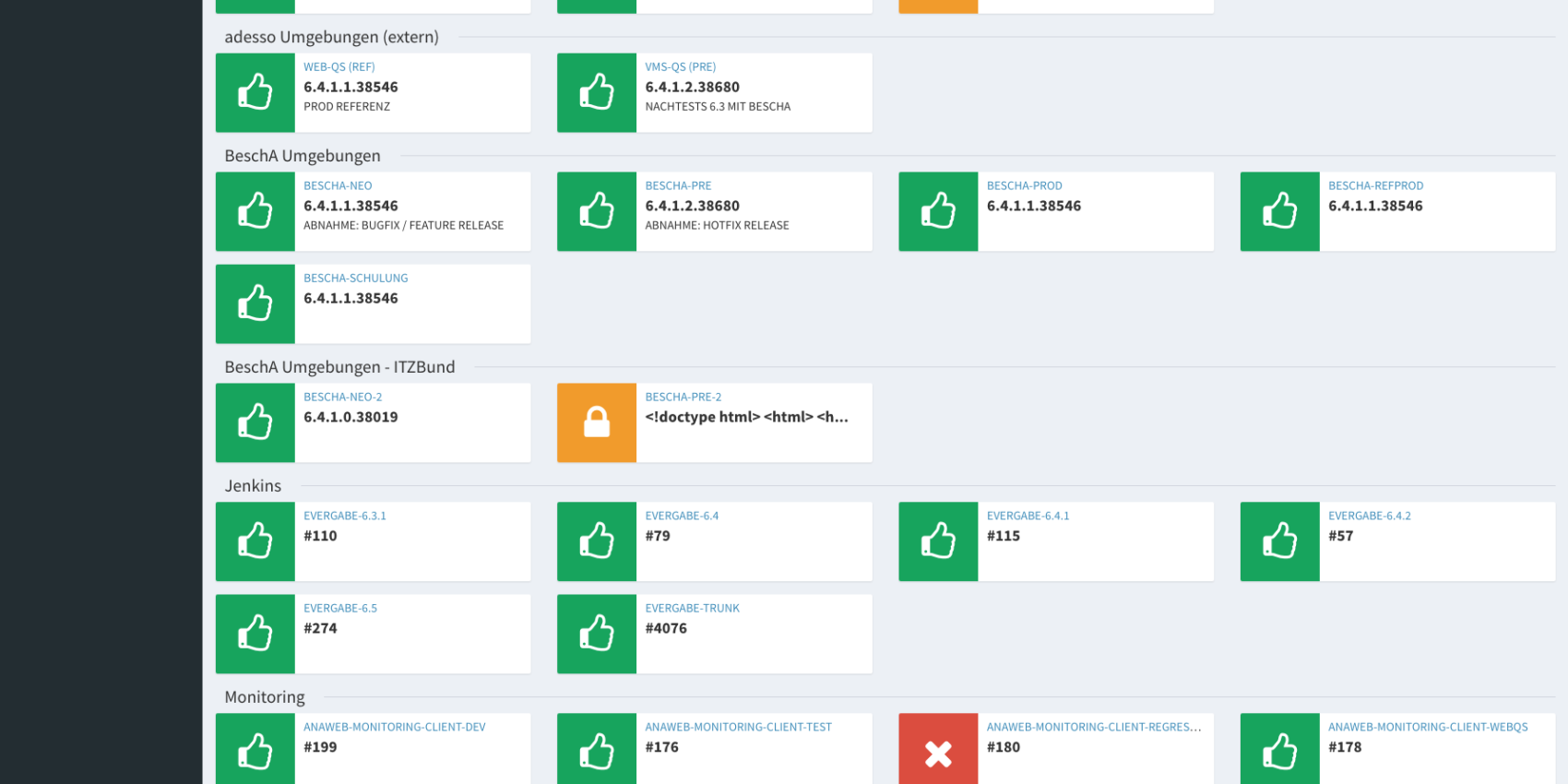Screen dimensions: 1568x784
Task: Select version 6.4.1.0.38019 text
Action: 351,418
